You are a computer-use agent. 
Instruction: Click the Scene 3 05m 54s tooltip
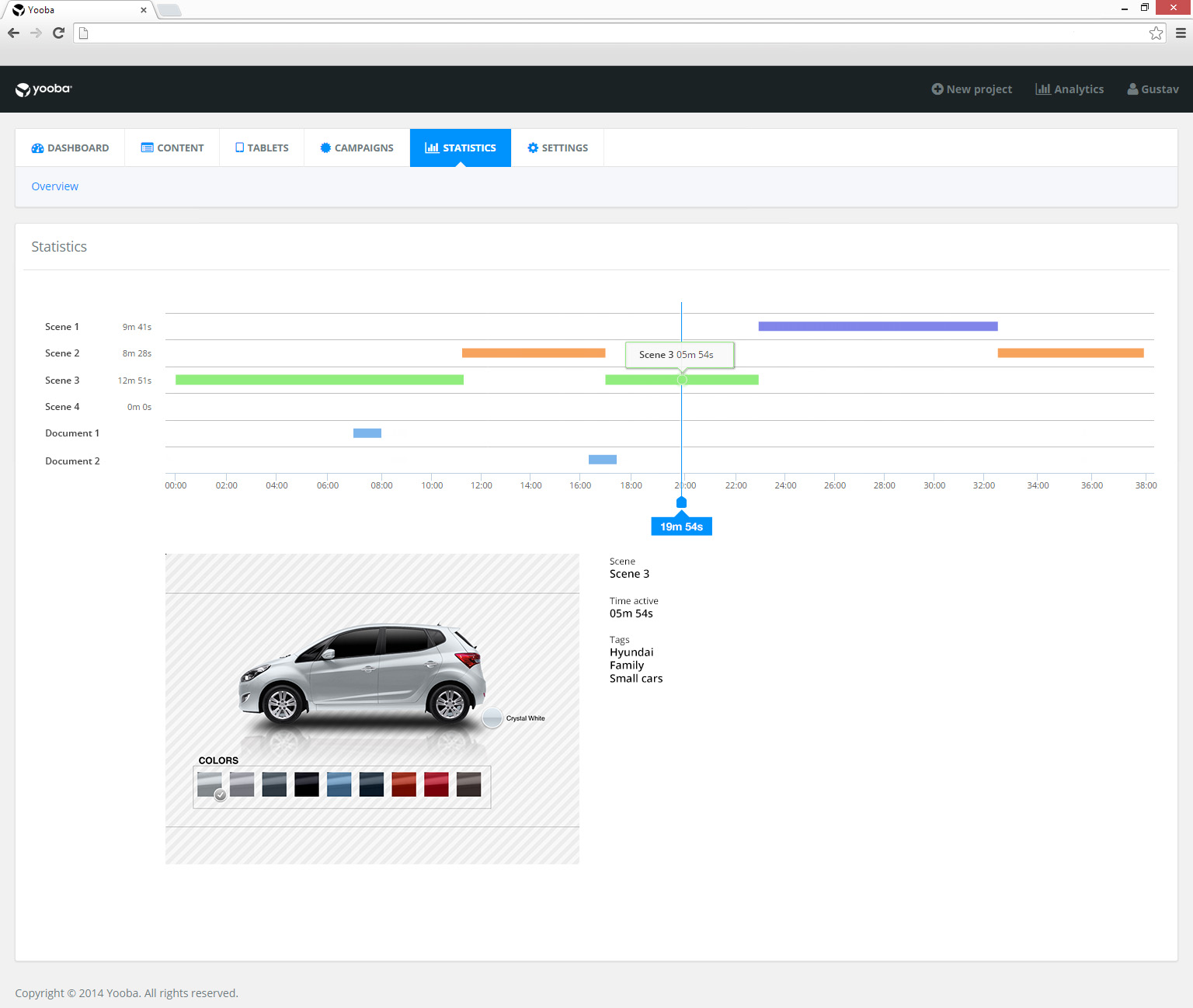(x=680, y=355)
